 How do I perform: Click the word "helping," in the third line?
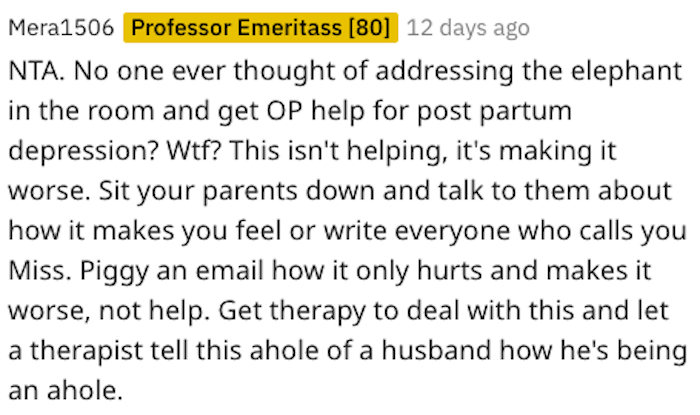tap(397, 151)
